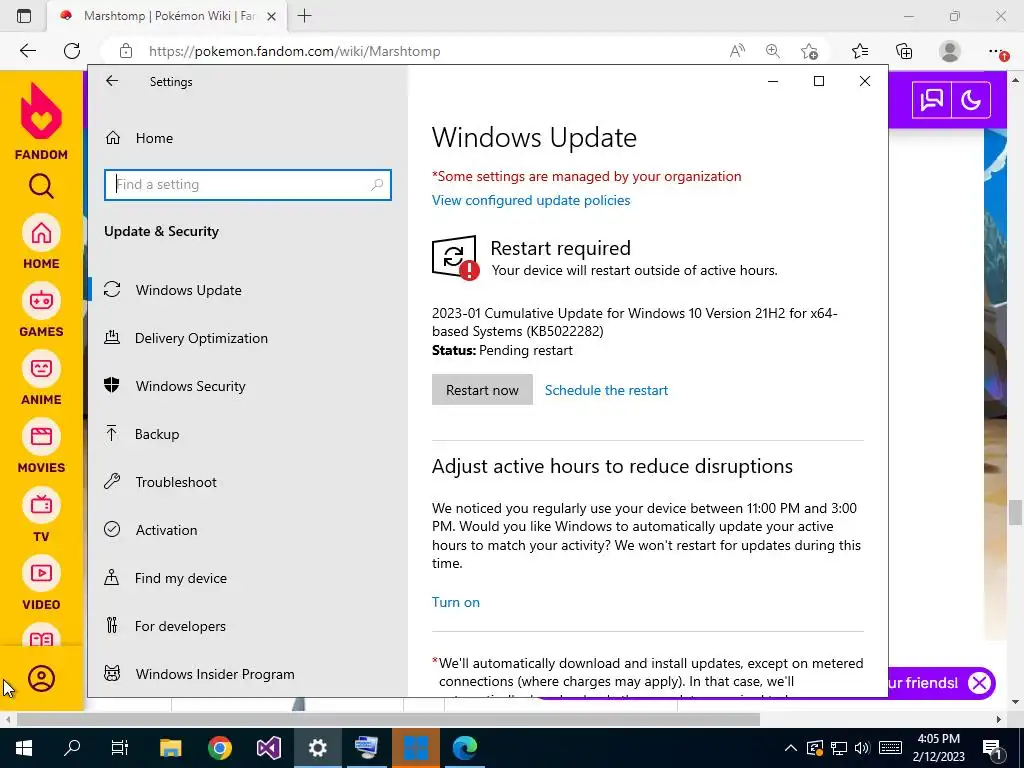Open Fandom discussions chat icon
The image size is (1024, 768).
pos(931,100)
